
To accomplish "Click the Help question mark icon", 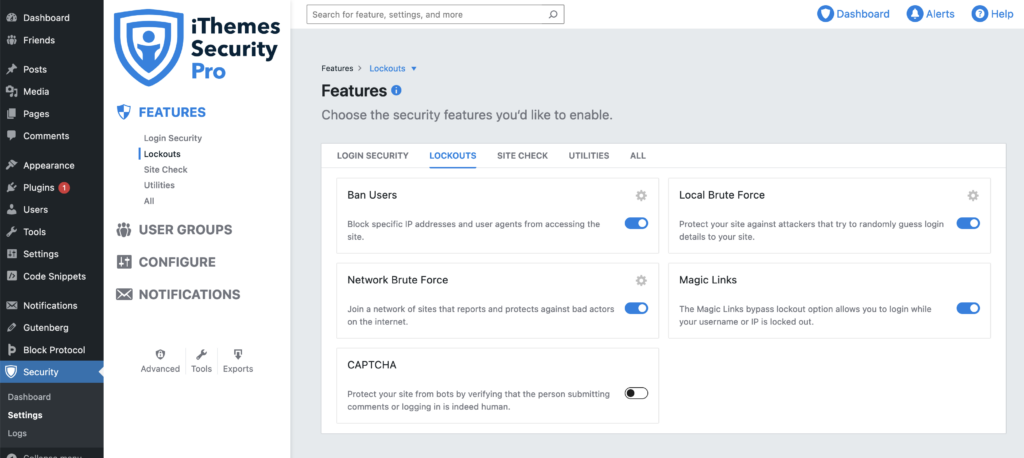I will (979, 14).
